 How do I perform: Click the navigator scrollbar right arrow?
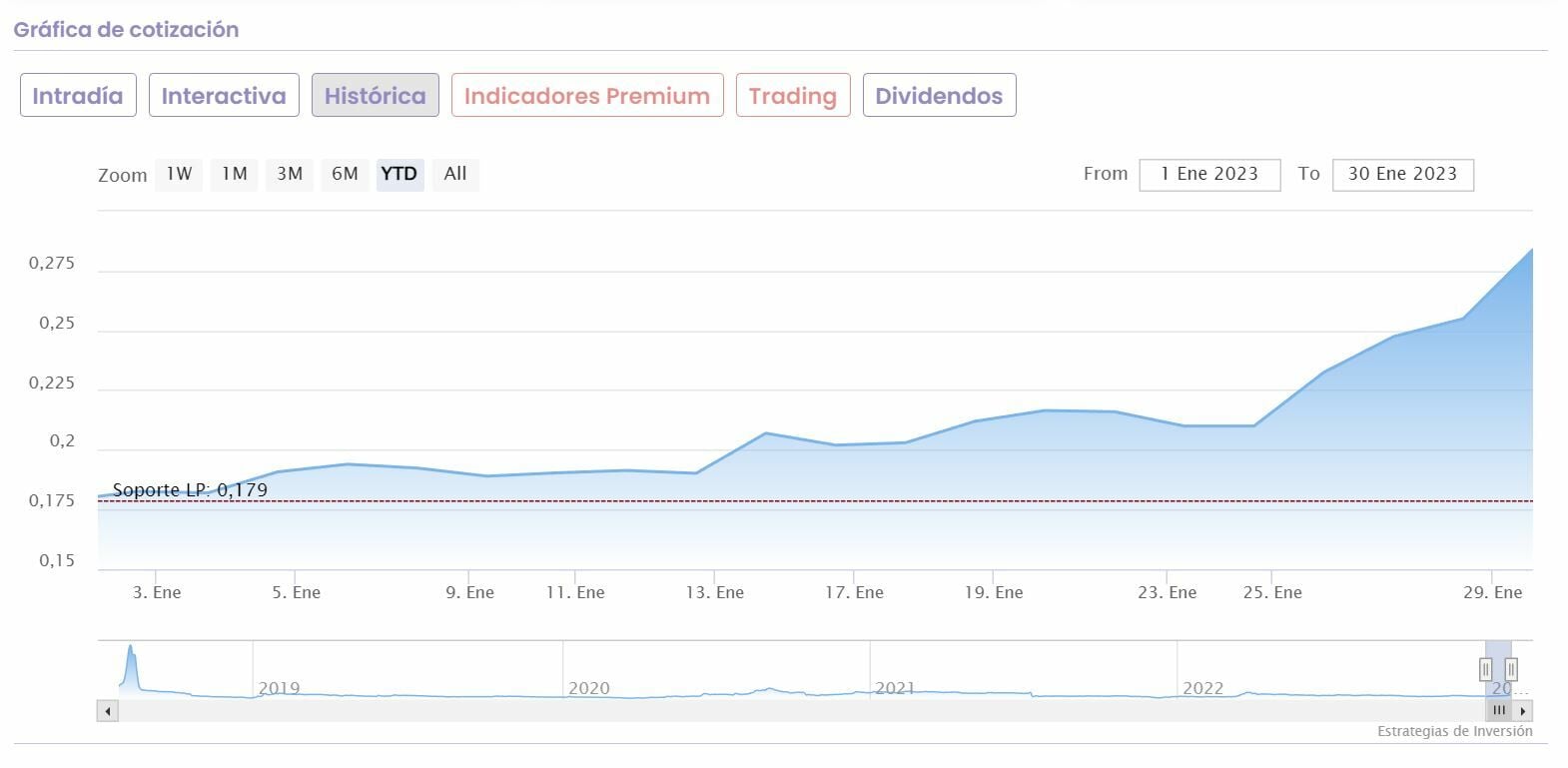click(1522, 711)
